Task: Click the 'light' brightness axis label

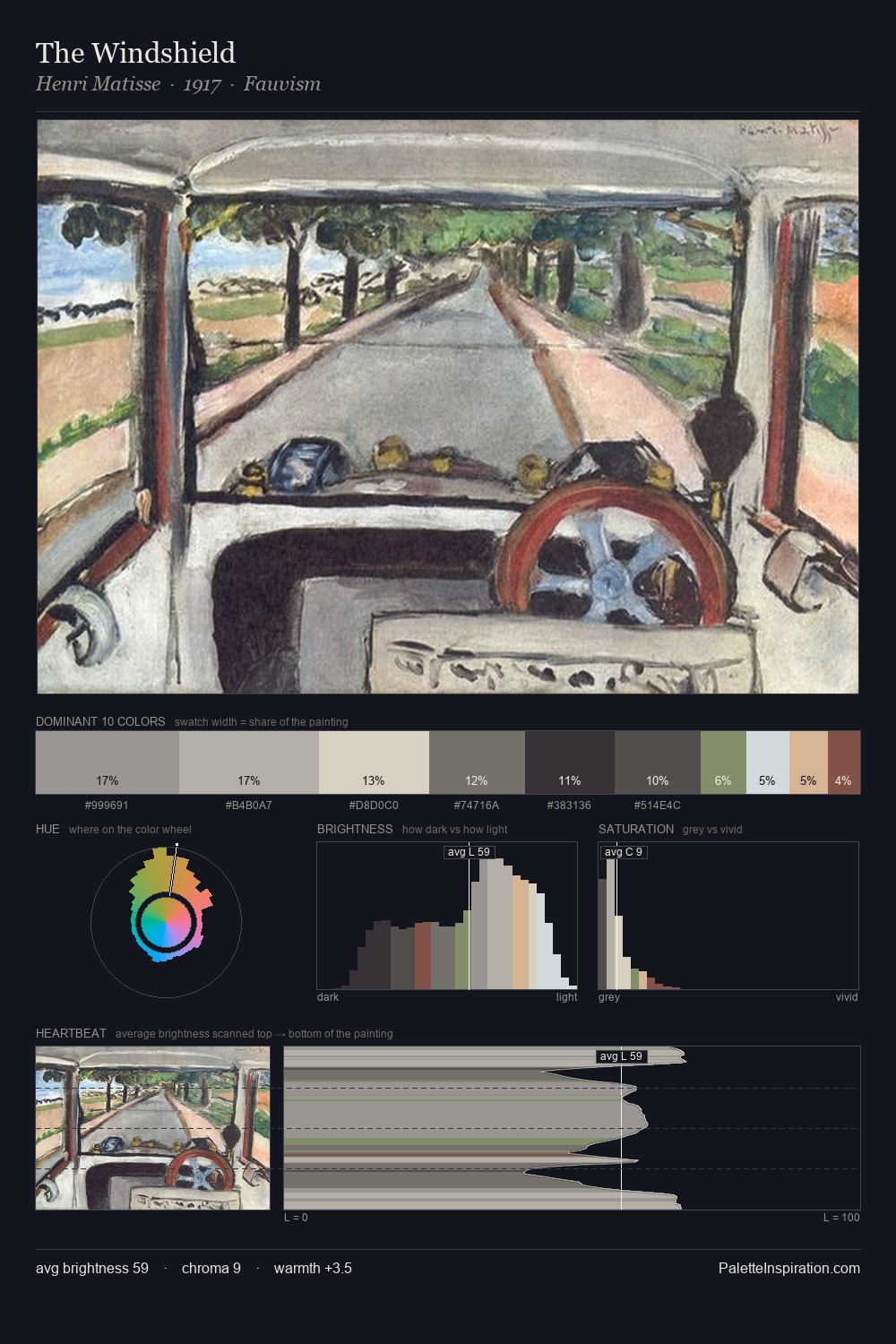Action: 567,997
